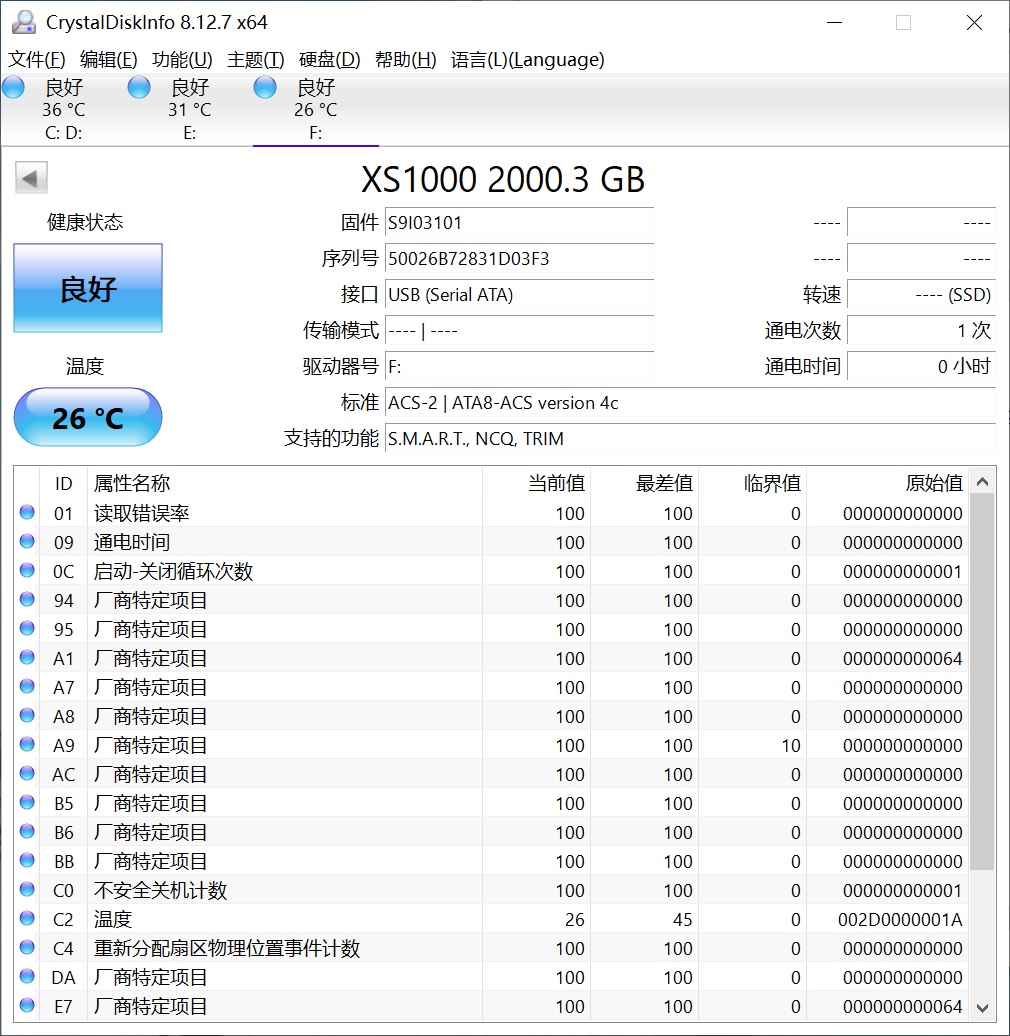Click the 传输模式 transfer mode field

[519, 330]
